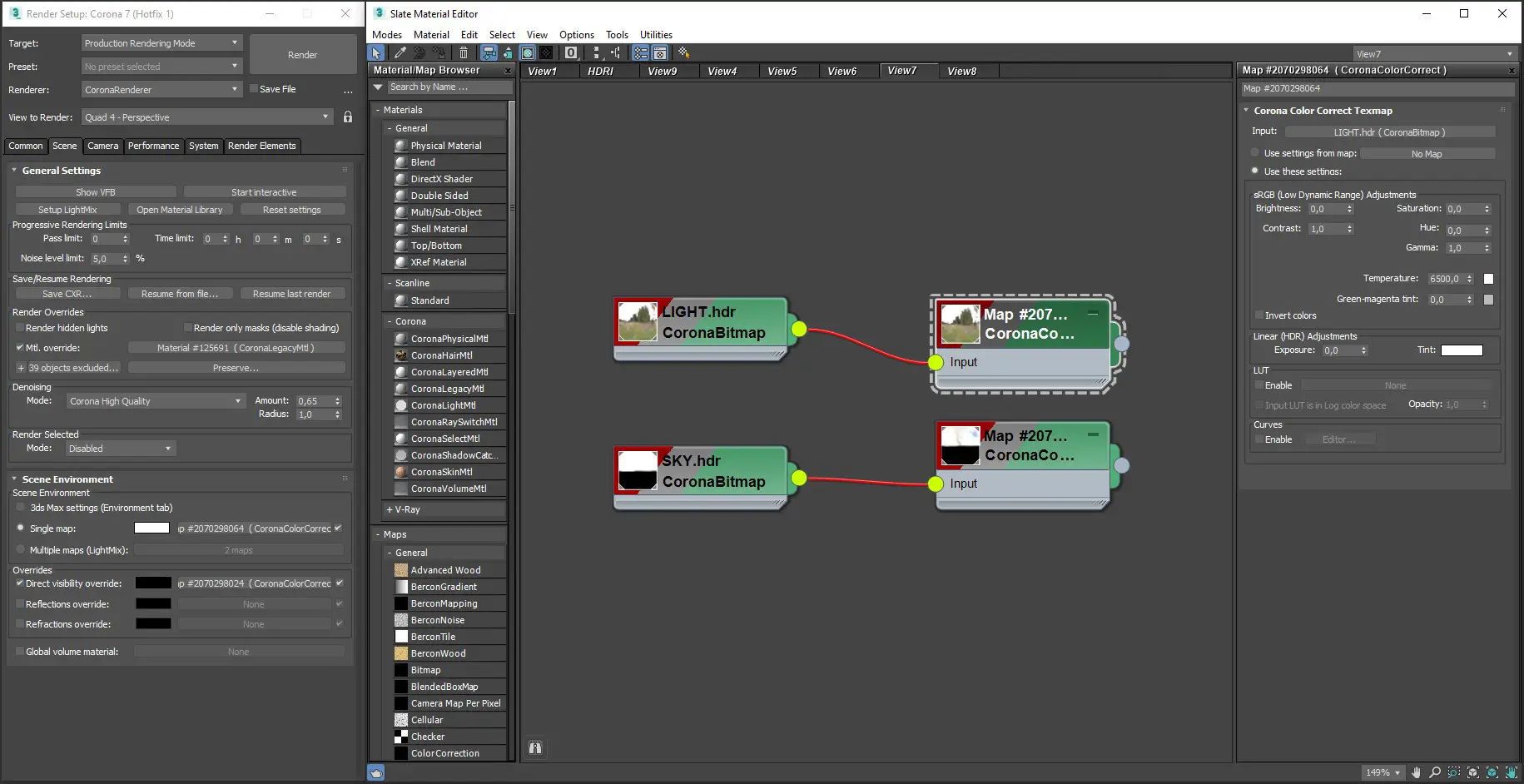1524x784 pixels.
Task: Open the 149% zoom level dropdown
Action: pos(1383,772)
